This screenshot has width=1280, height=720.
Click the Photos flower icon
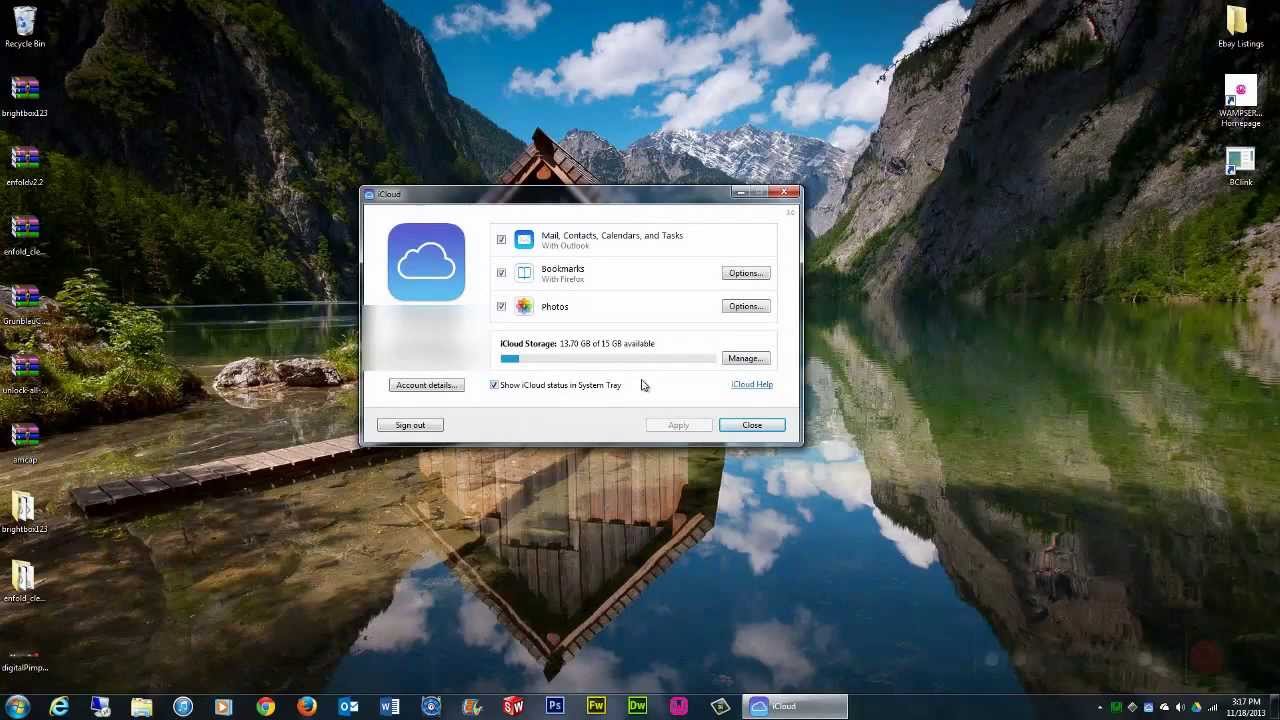[524, 306]
